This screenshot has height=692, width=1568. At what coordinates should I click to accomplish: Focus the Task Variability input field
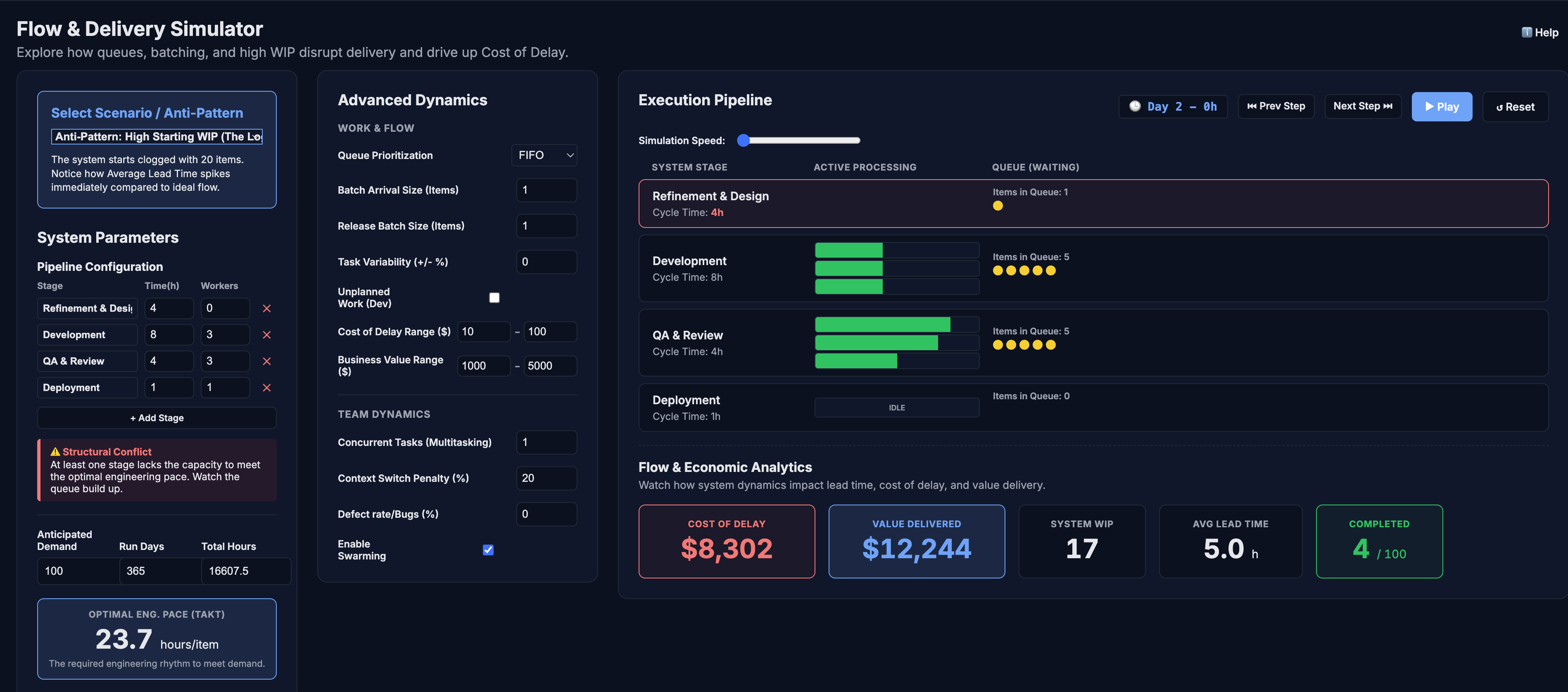pyautogui.click(x=546, y=262)
